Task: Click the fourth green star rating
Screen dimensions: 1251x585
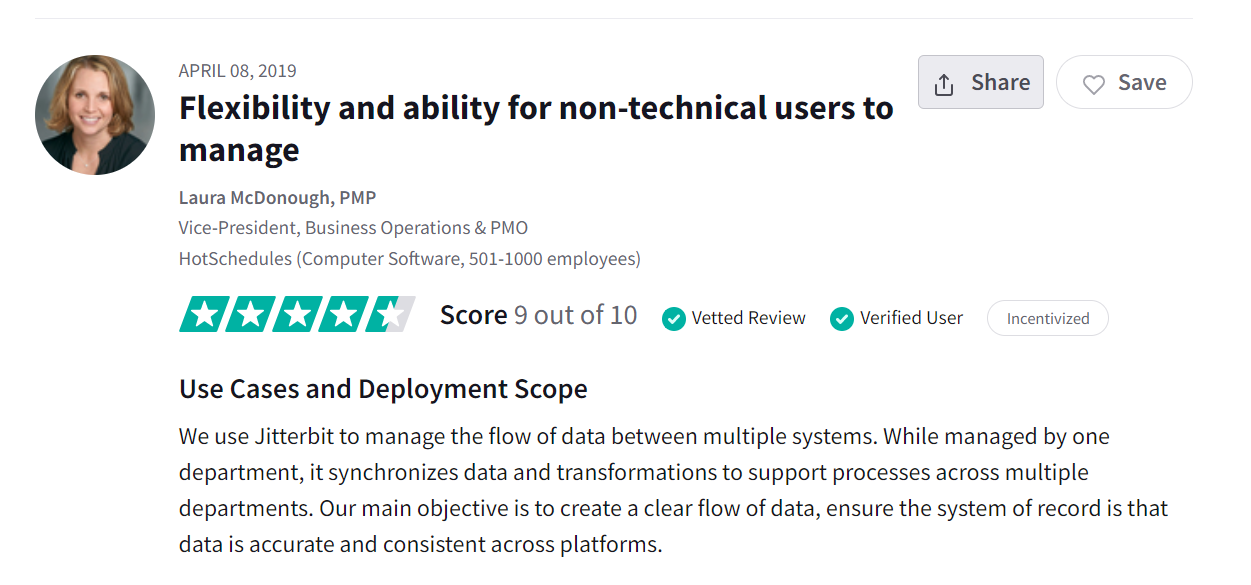Action: click(x=344, y=314)
